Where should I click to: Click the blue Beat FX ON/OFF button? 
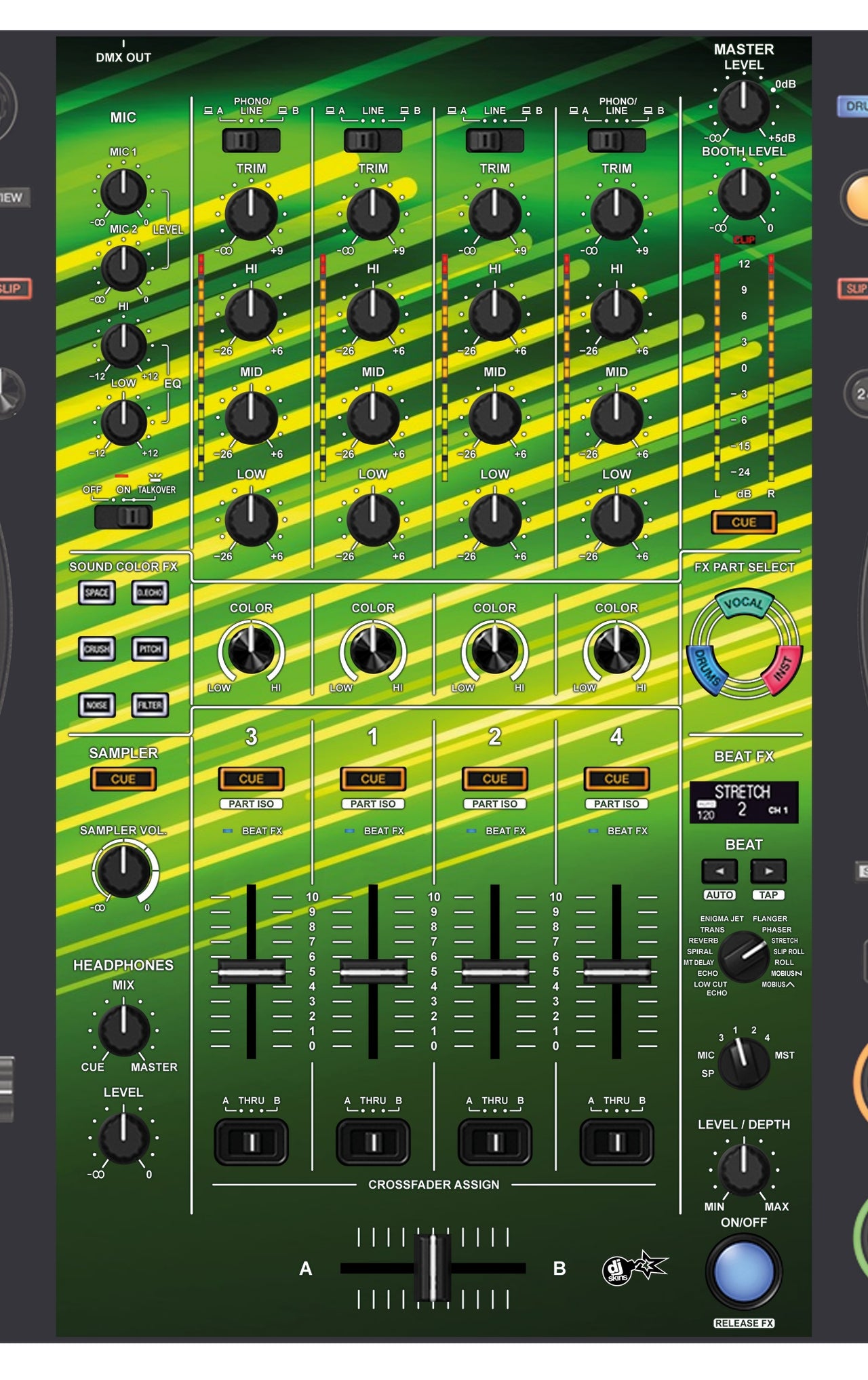(x=744, y=1272)
